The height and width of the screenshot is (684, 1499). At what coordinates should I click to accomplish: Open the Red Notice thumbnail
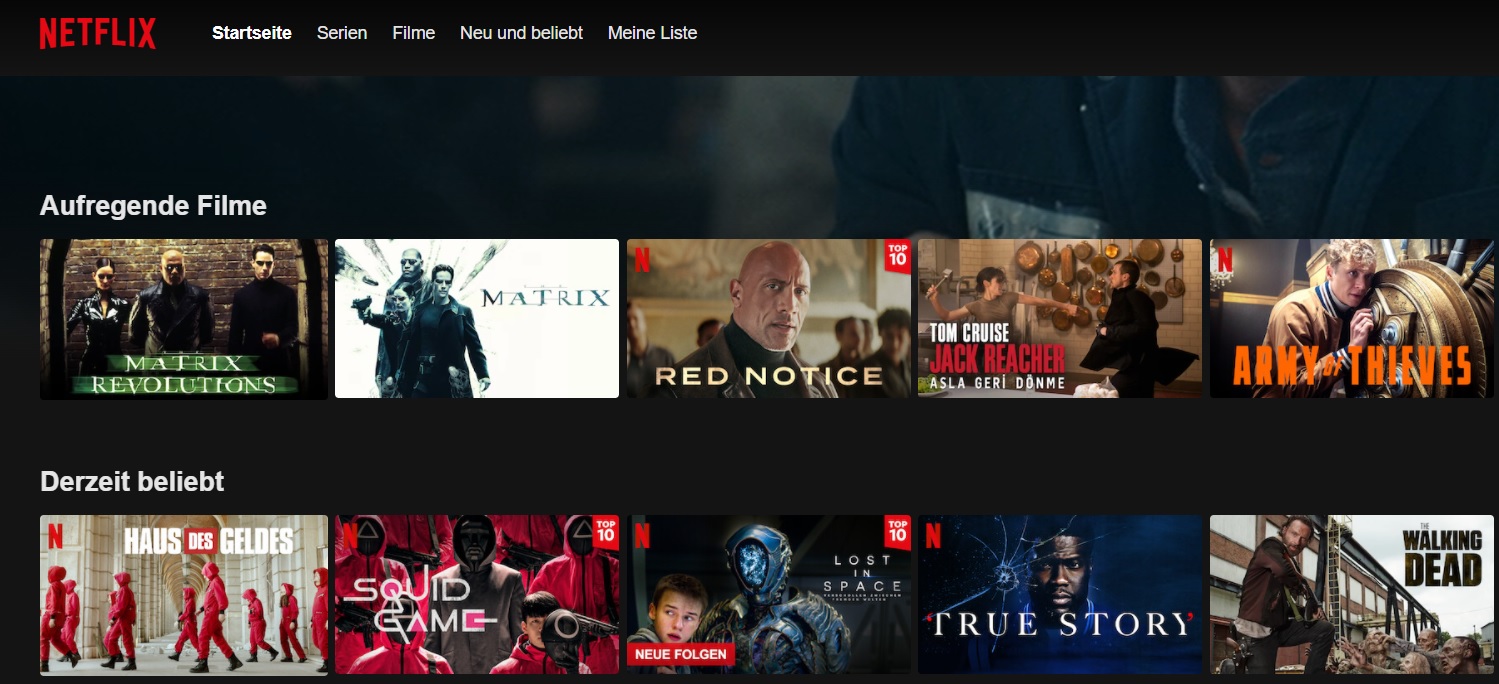(x=769, y=319)
